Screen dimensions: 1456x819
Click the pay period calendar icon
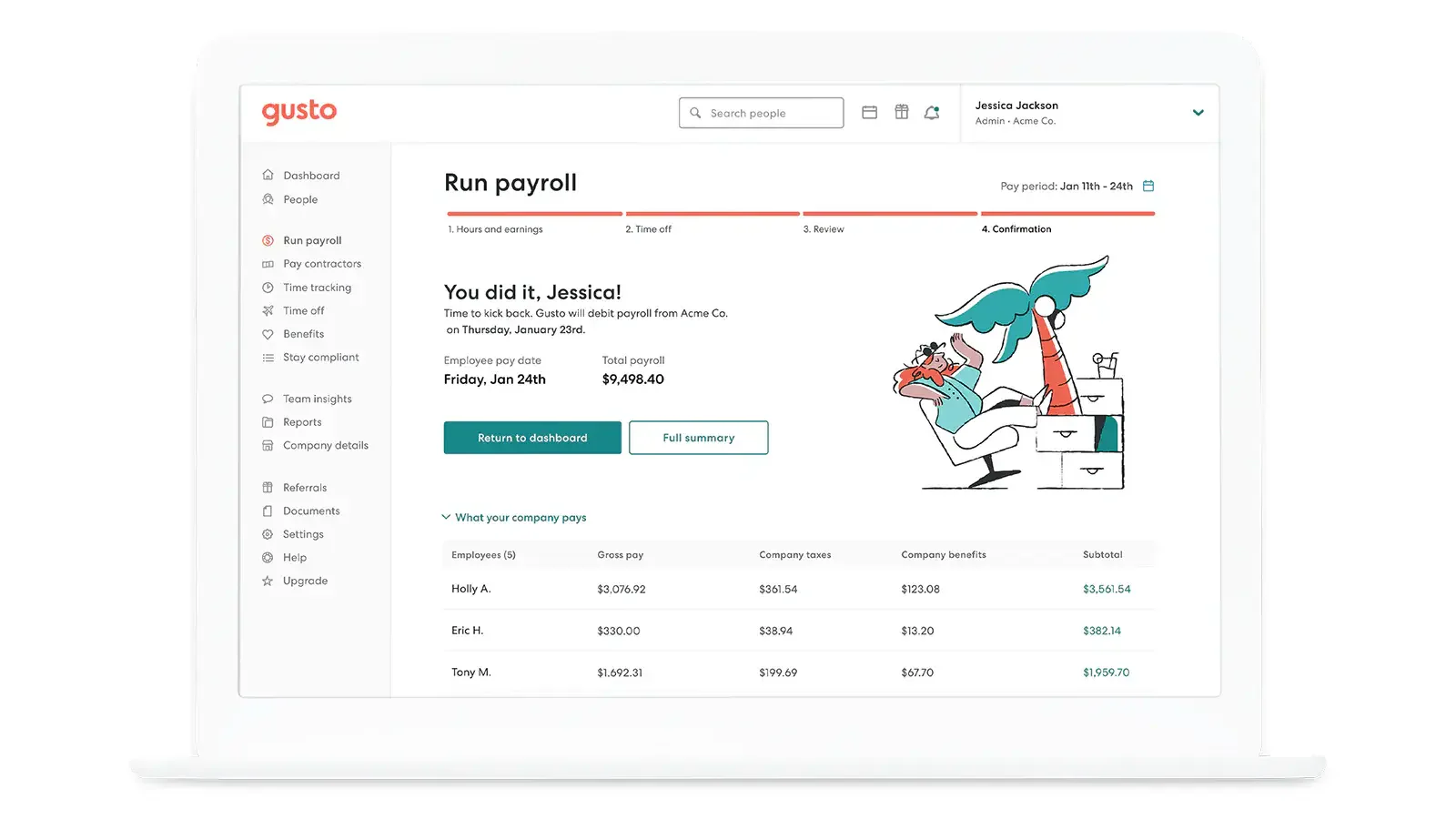(x=1148, y=186)
